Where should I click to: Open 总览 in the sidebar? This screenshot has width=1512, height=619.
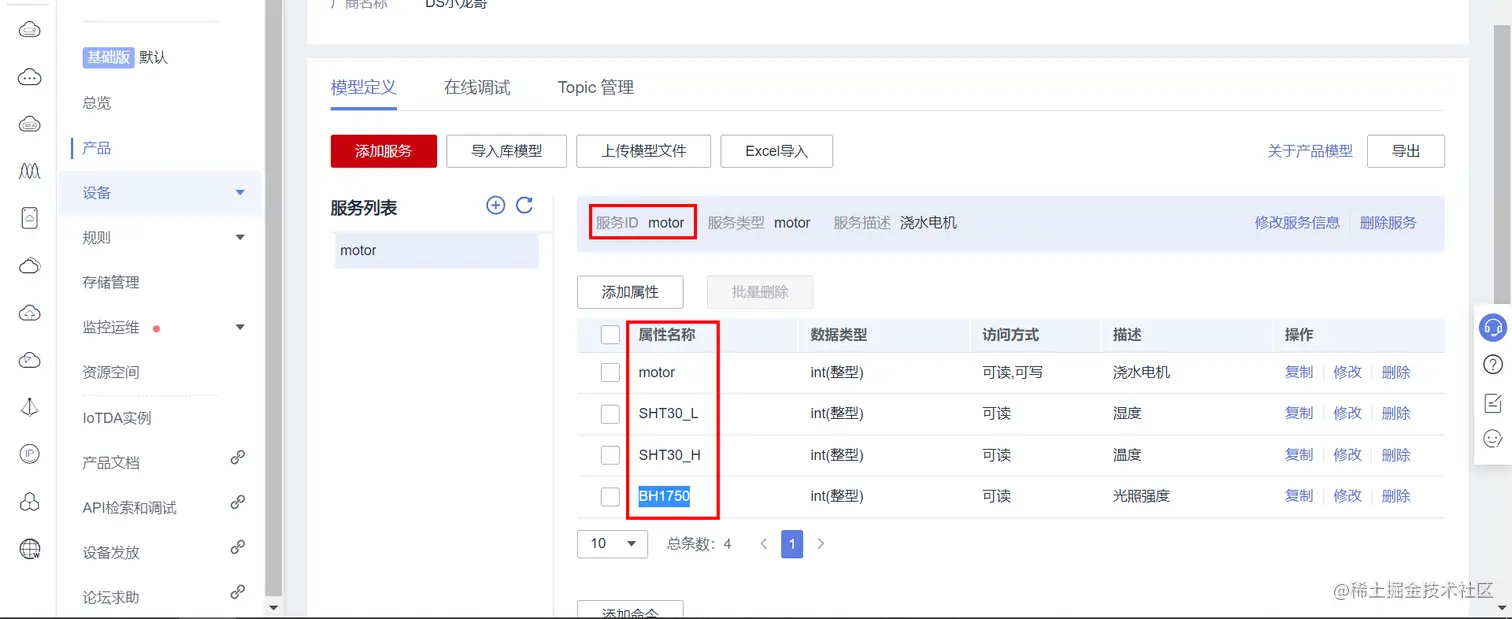[x=97, y=103]
